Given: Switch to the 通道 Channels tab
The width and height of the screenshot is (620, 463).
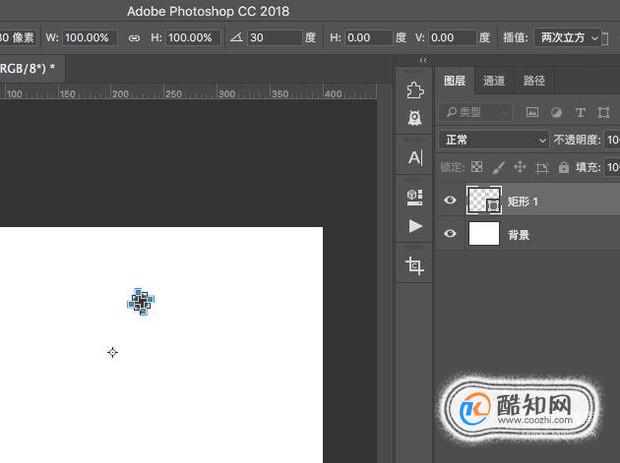Looking at the screenshot, I should click(x=494, y=81).
